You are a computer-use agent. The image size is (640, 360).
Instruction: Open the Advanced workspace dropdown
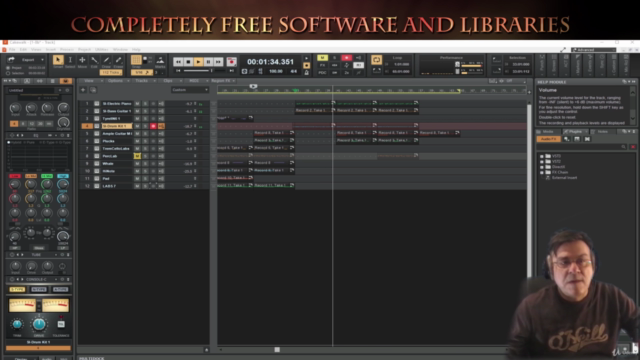[x=593, y=50]
